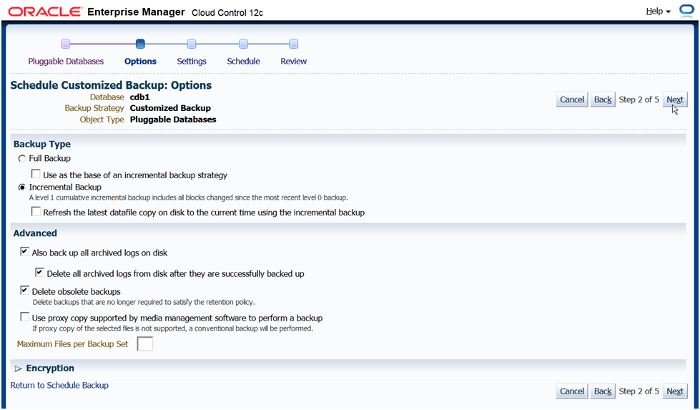Screen dimensions: 700x410
Task: Click the Pluggable Databases step marker square
Action: 65,44
